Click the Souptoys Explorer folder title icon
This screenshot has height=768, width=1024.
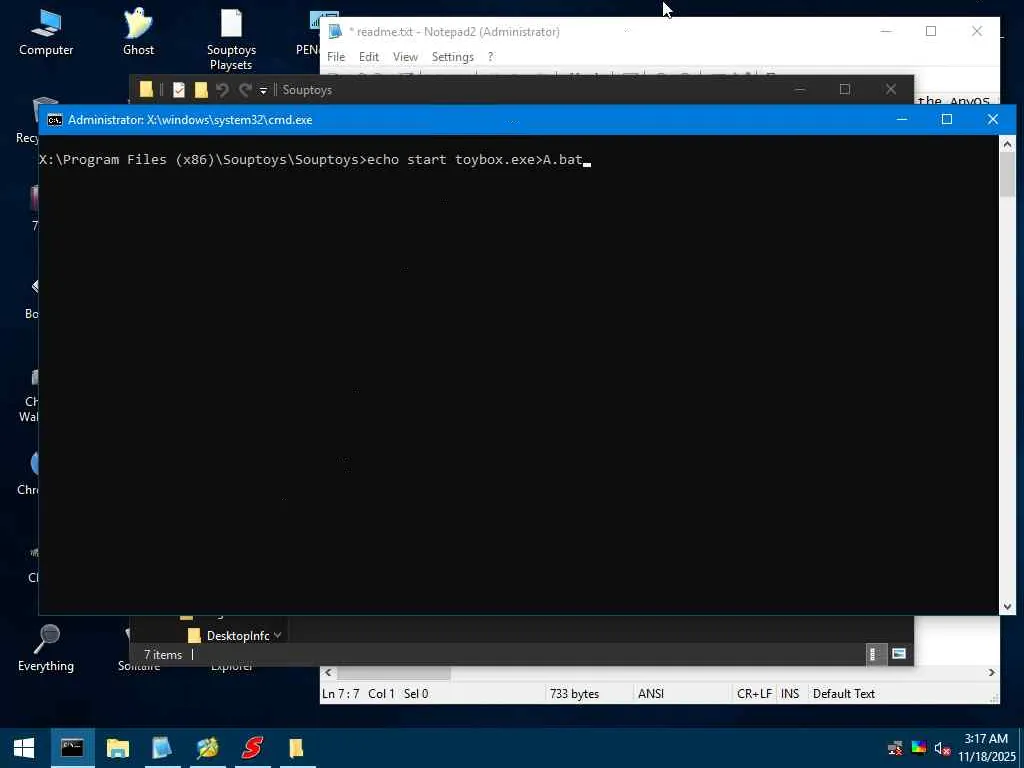coord(146,89)
